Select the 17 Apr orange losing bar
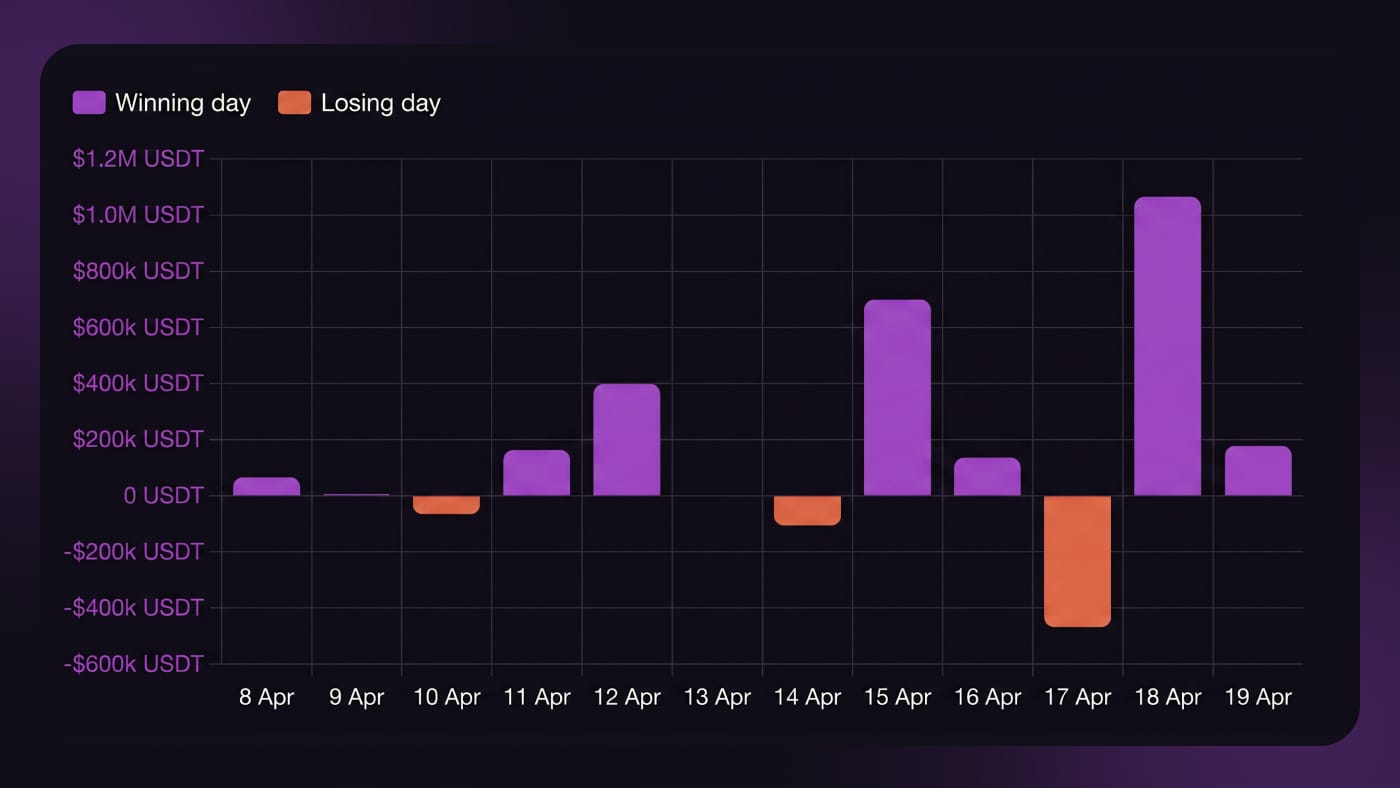 click(1077, 561)
